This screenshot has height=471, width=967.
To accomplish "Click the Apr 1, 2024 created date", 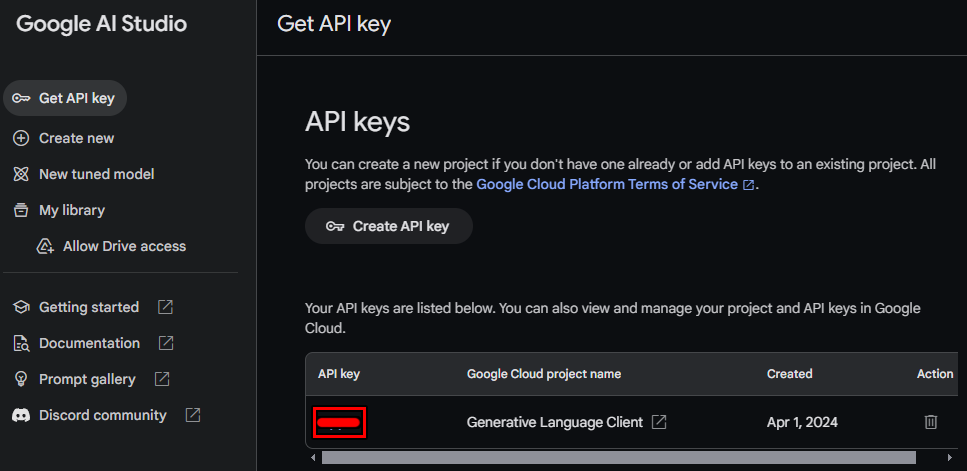I will (x=802, y=422).
